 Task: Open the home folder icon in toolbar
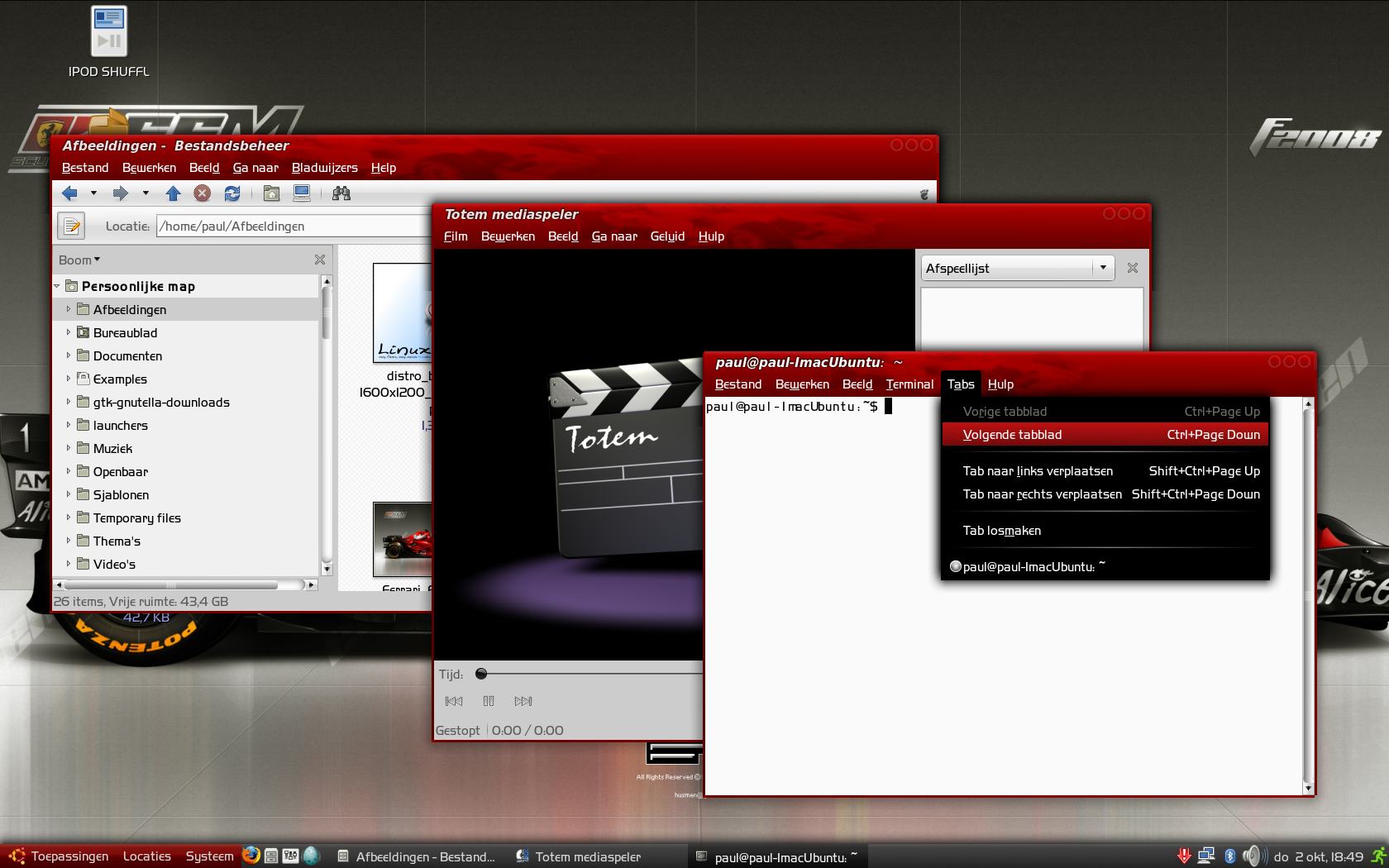coord(271,193)
